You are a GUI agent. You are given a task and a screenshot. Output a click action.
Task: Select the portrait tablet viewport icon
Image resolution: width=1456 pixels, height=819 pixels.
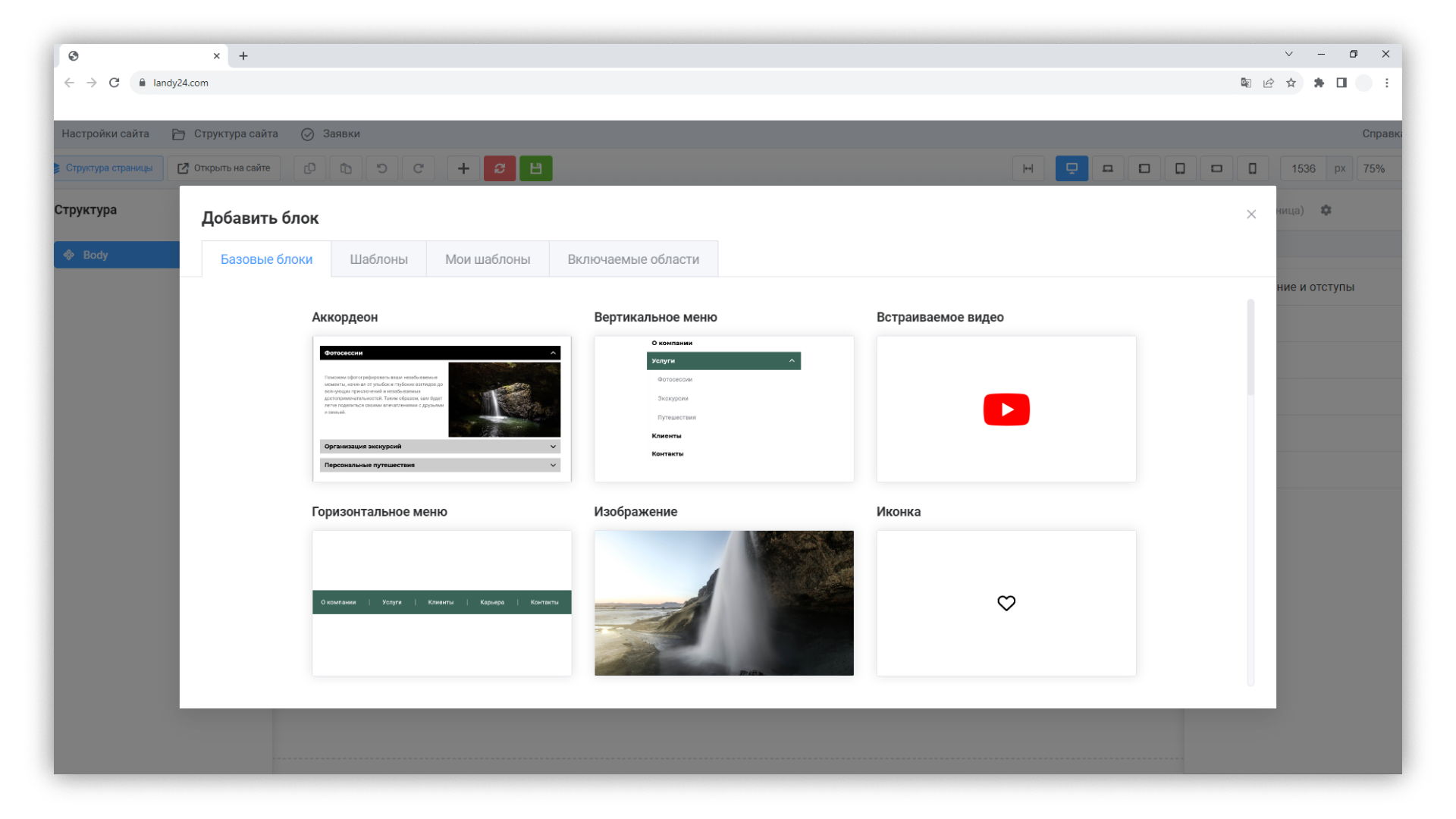(1180, 168)
